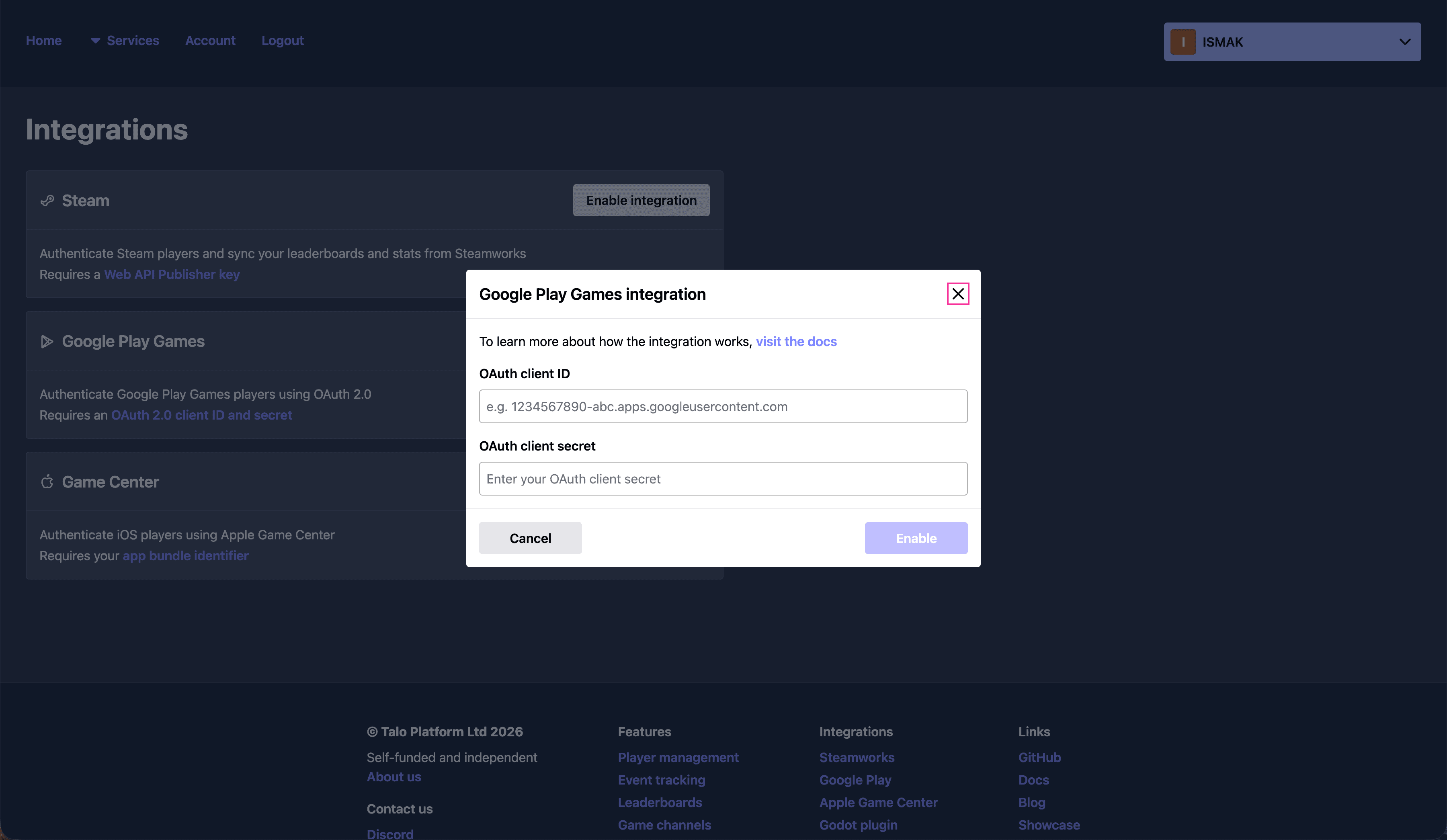The height and width of the screenshot is (840, 1447).
Task: Click the Enable button in dialog
Action: point(916,538)
